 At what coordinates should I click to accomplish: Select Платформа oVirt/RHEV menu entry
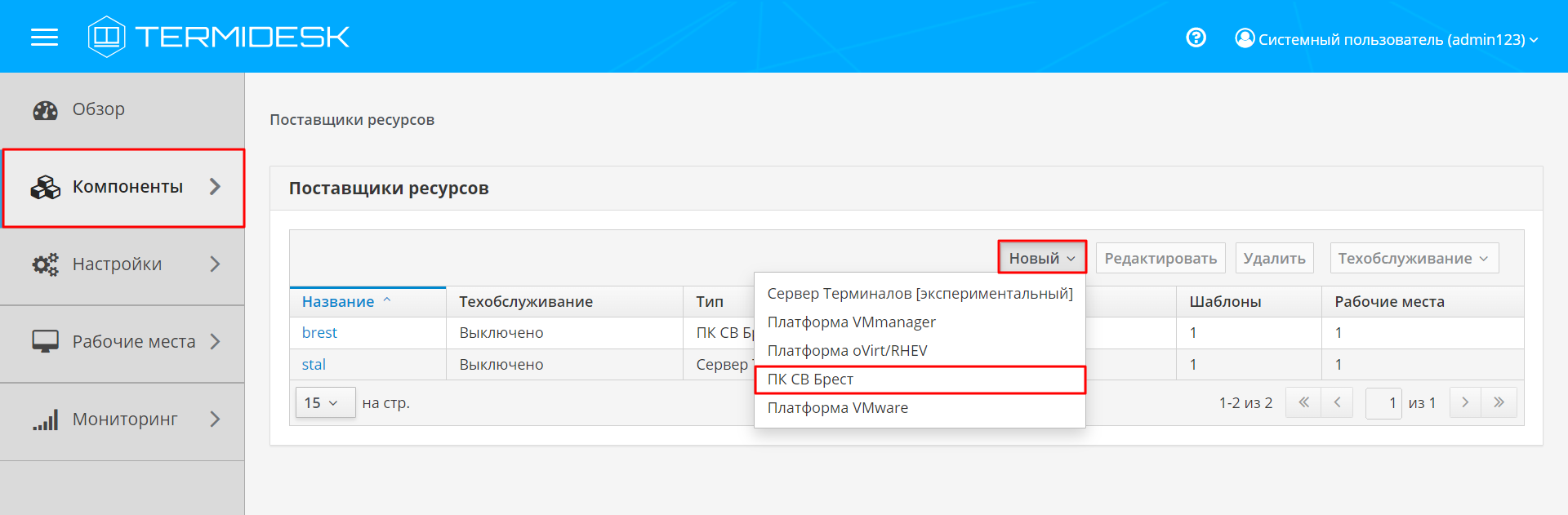click(x=920, y=351)
